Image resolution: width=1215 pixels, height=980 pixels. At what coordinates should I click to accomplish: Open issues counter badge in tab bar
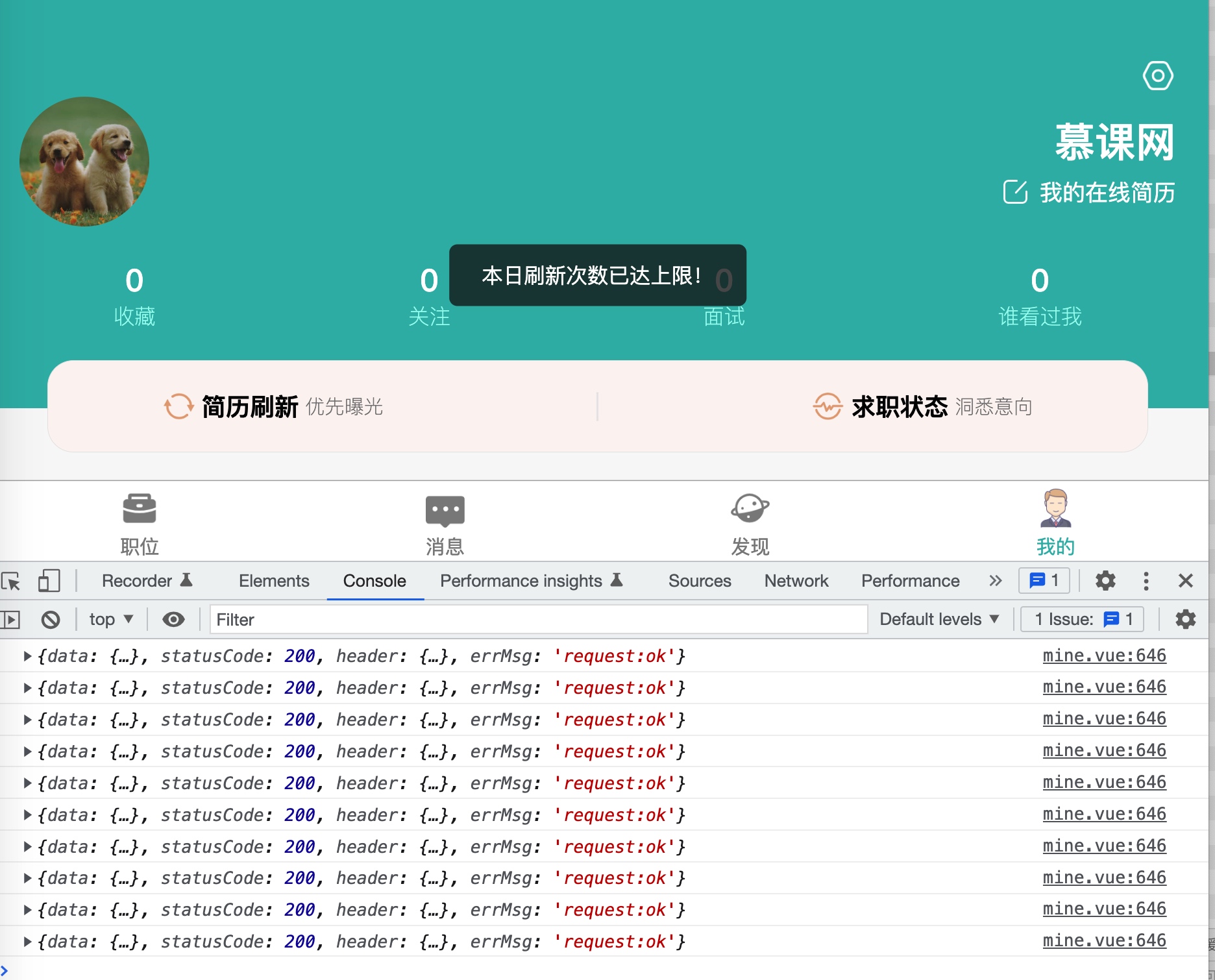tap(1044, 580)
